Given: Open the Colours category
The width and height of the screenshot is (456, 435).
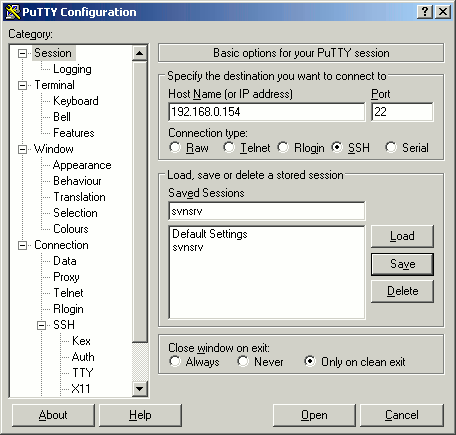Looking at the screenshot, I should click(71, 229).
